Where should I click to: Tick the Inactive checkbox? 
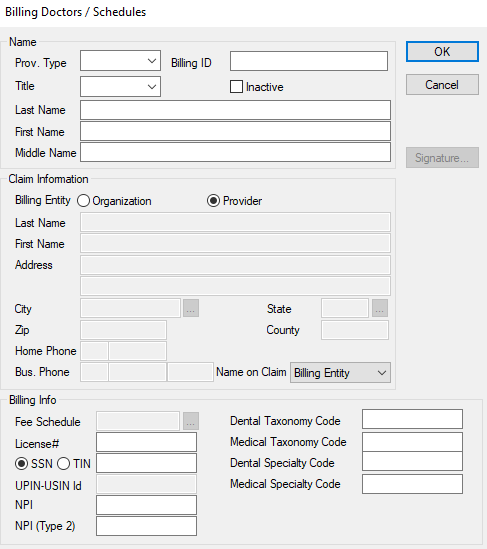click(x=236, y=86)
